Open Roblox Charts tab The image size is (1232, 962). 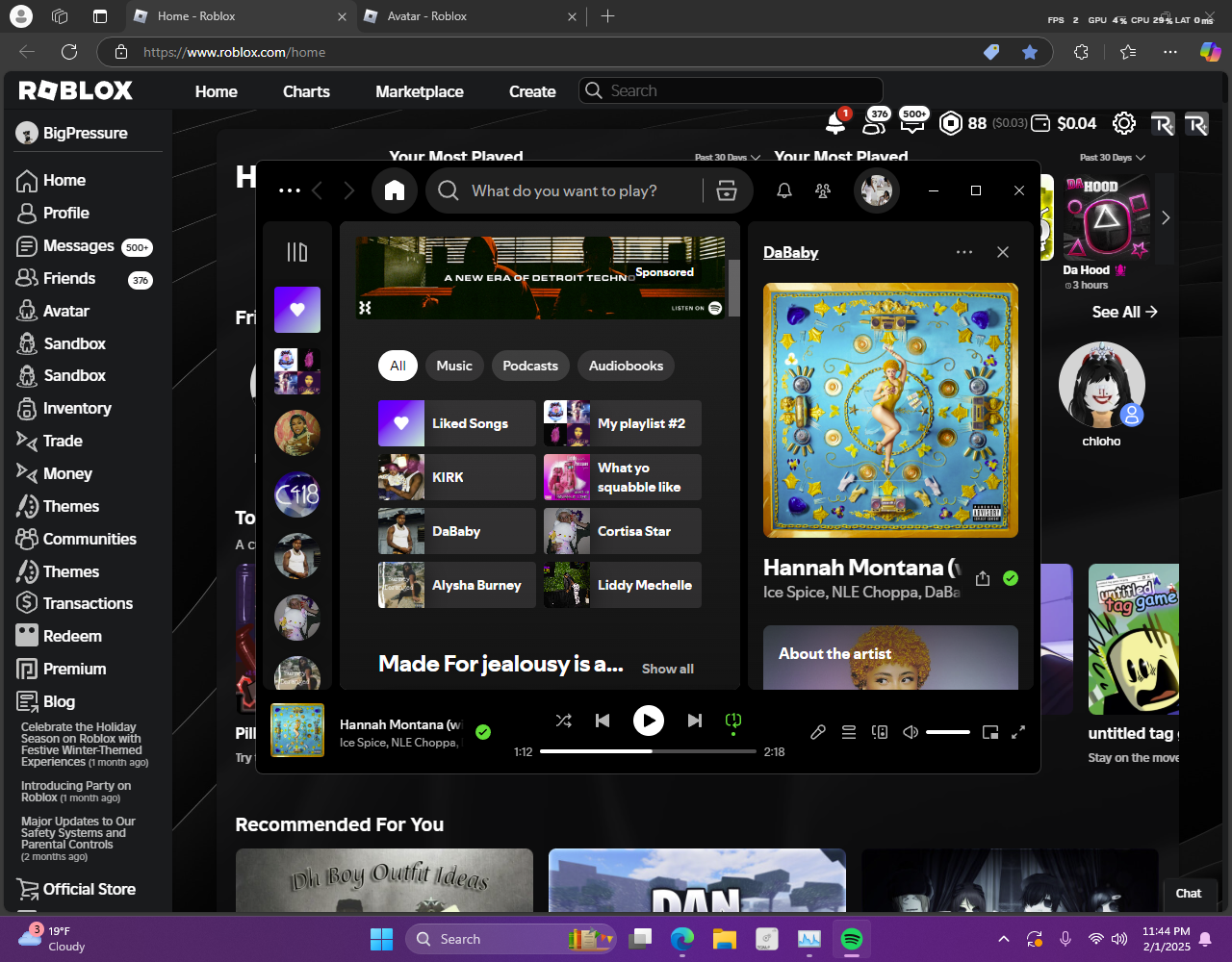306,91
